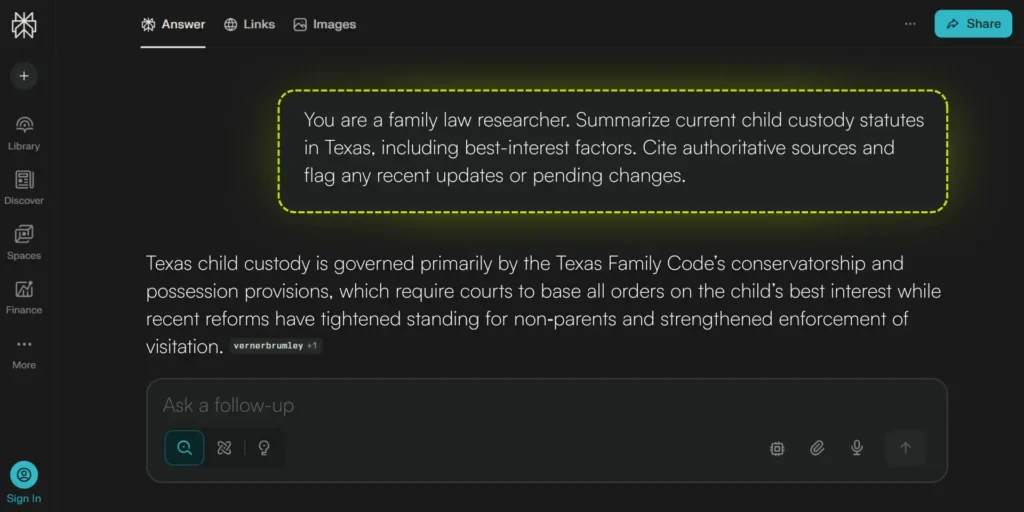Click the Ask a follow-up field

click(x=546, y=406)
